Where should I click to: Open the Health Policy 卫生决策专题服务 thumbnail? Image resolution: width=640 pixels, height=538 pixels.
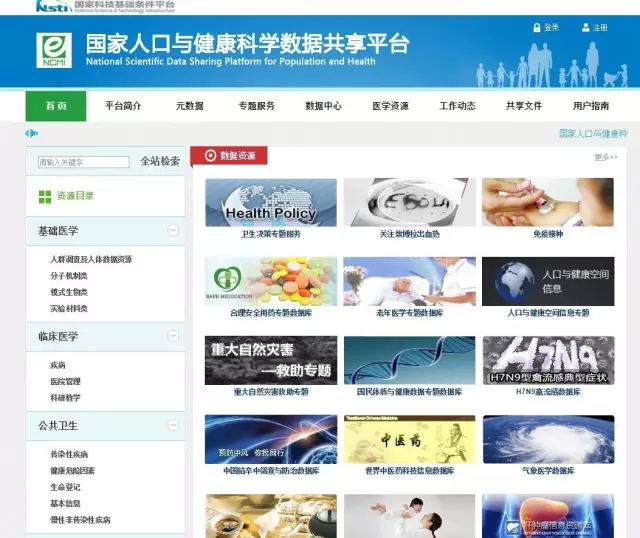pos(270,203)
